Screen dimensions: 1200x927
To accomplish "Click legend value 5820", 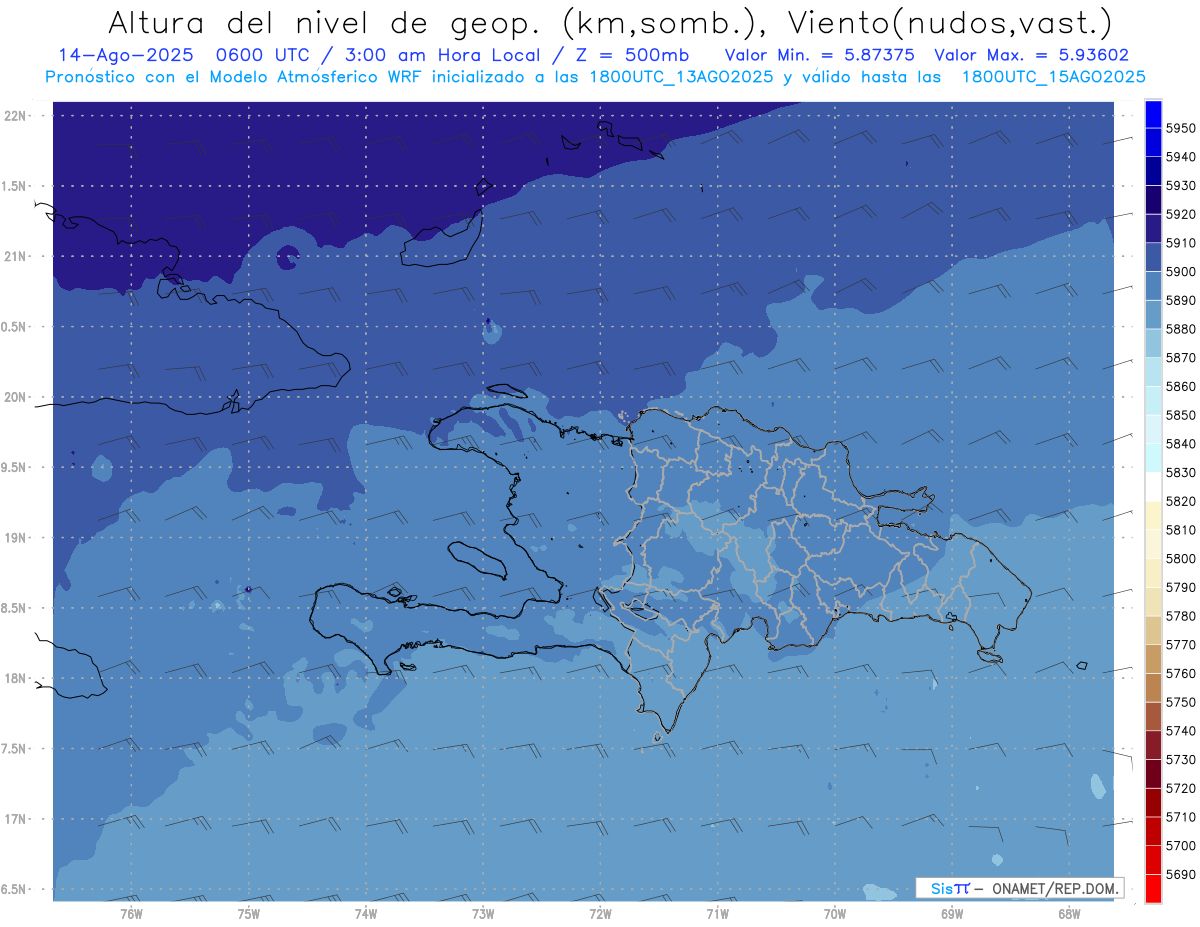I will point(1180,501).
